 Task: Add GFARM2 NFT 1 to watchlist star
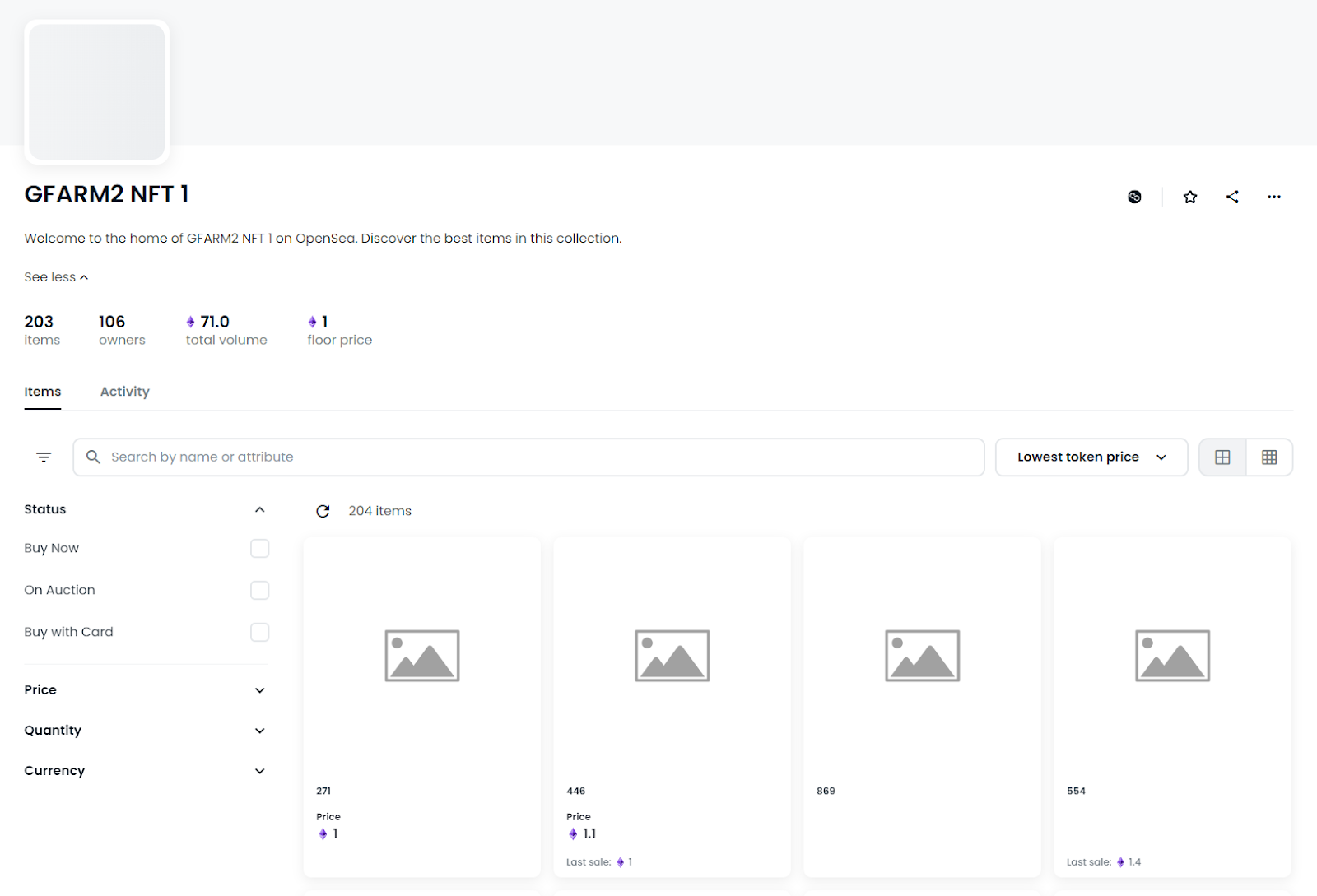click(1190, 197)
